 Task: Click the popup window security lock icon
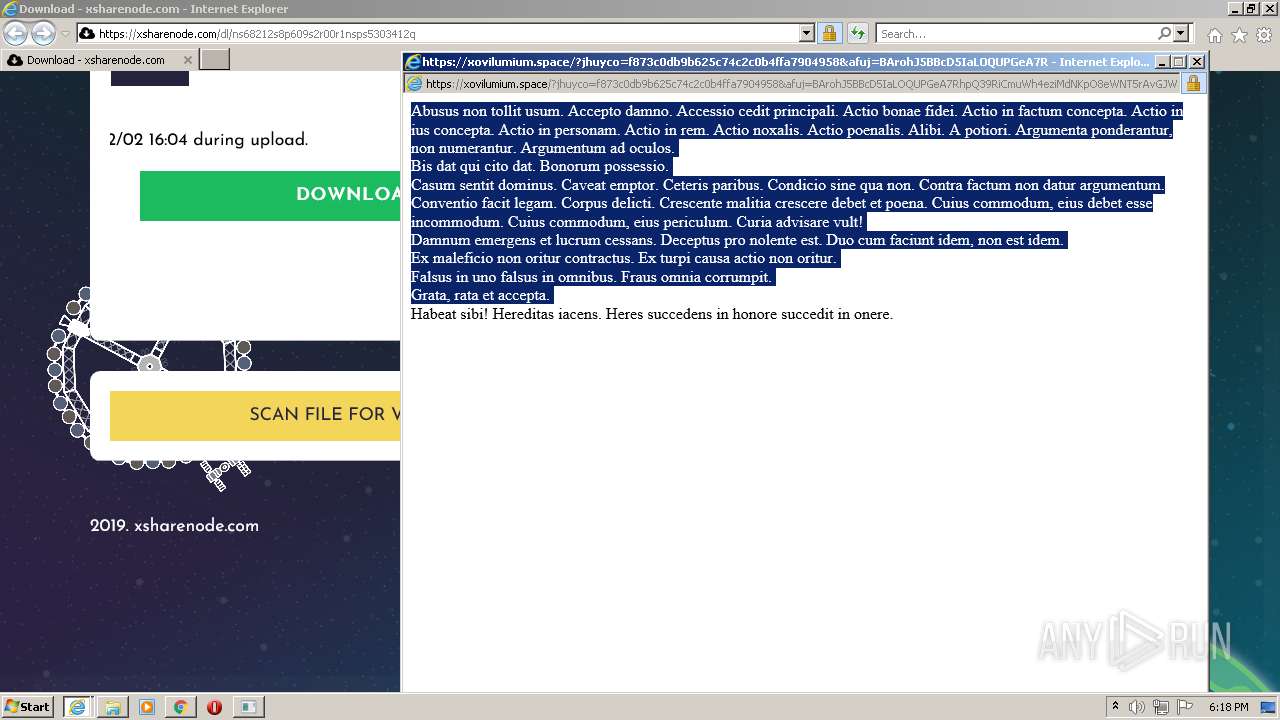(1193, 84)
